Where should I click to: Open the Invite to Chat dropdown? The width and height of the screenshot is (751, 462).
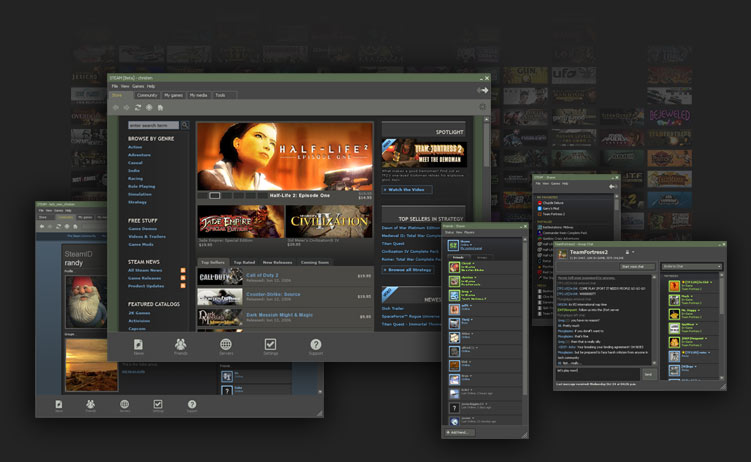[692, 267]
